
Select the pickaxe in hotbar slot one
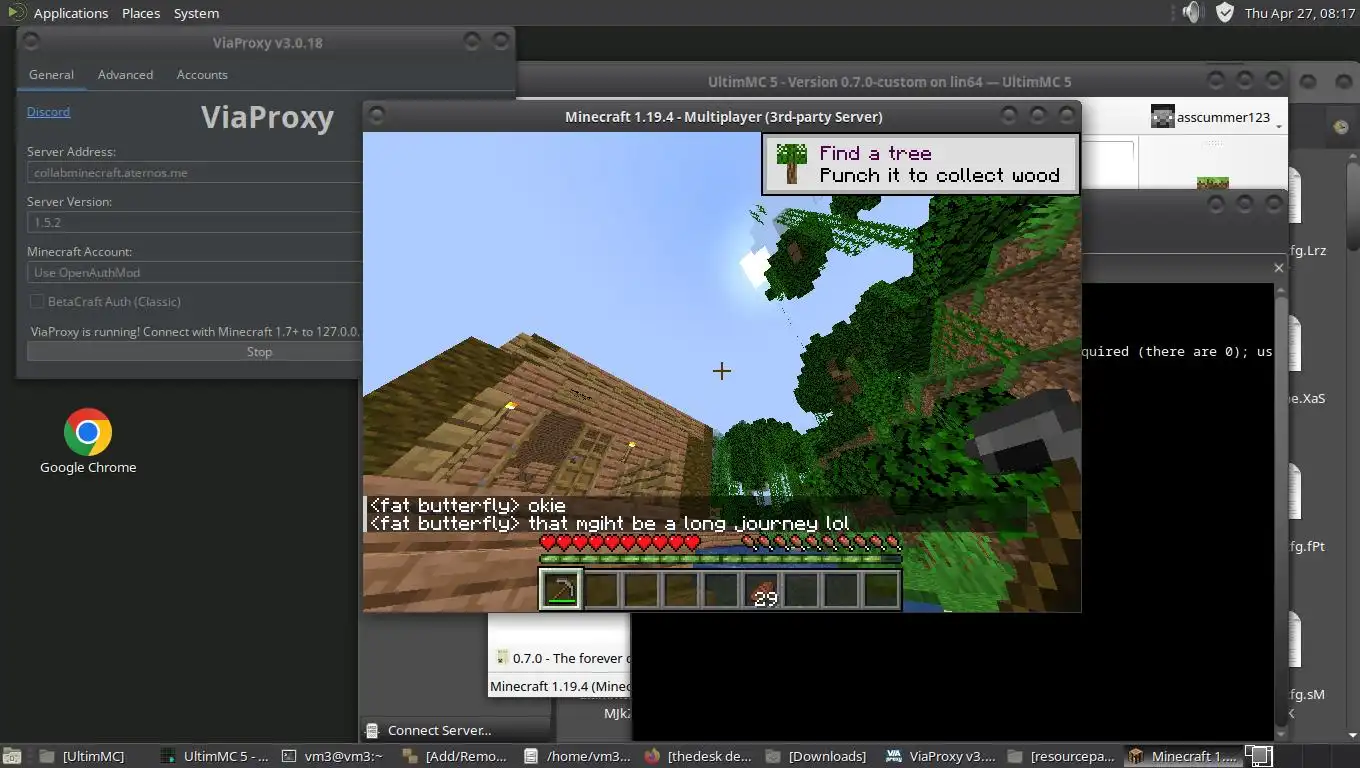point(560,589)
